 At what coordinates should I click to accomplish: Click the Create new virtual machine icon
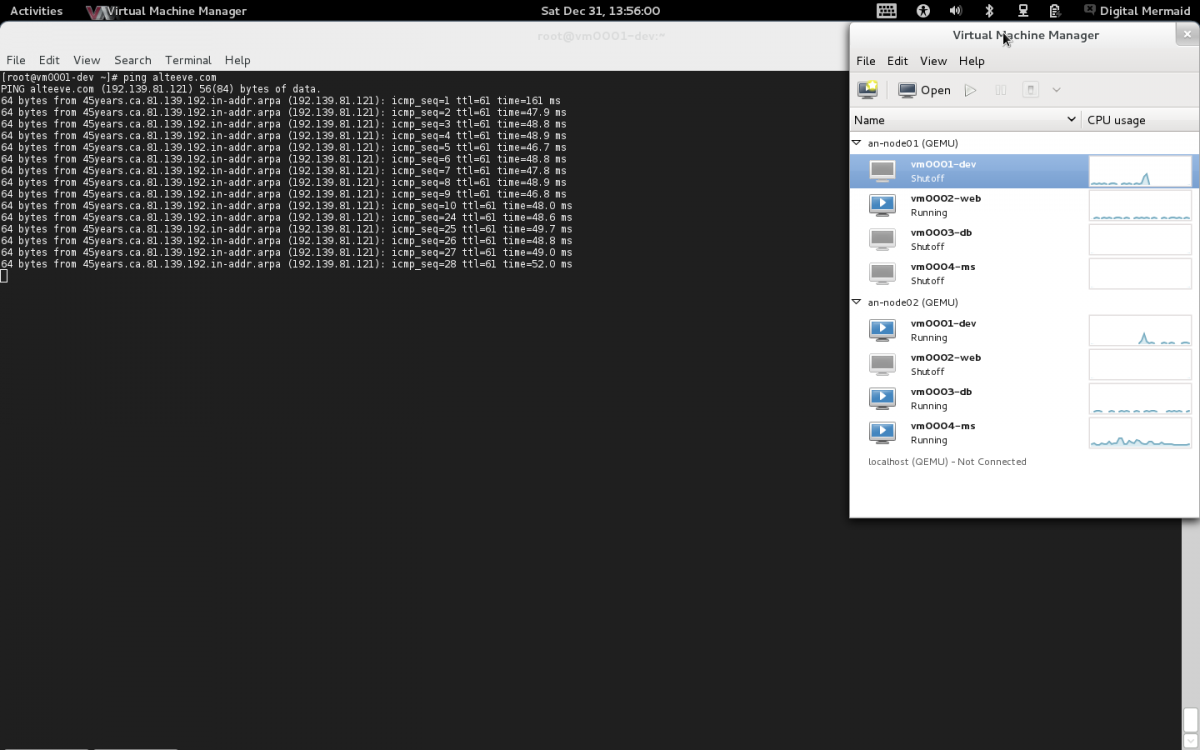coord(867,90)
